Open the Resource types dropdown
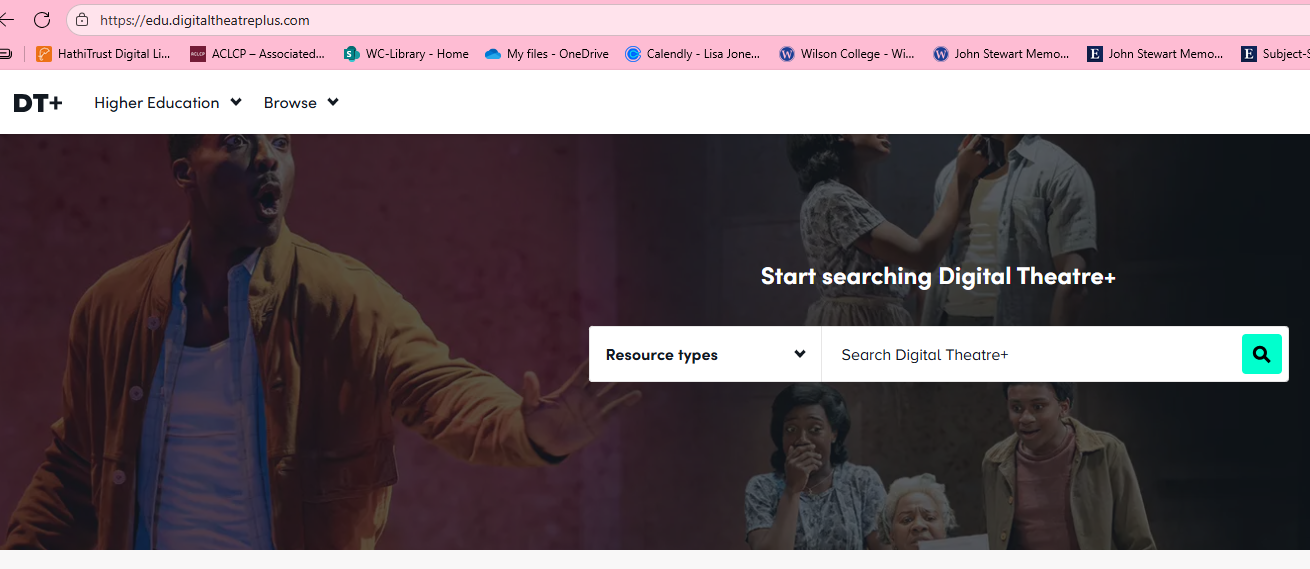This screenshot has height=569, width=1310. pos(705,354)
